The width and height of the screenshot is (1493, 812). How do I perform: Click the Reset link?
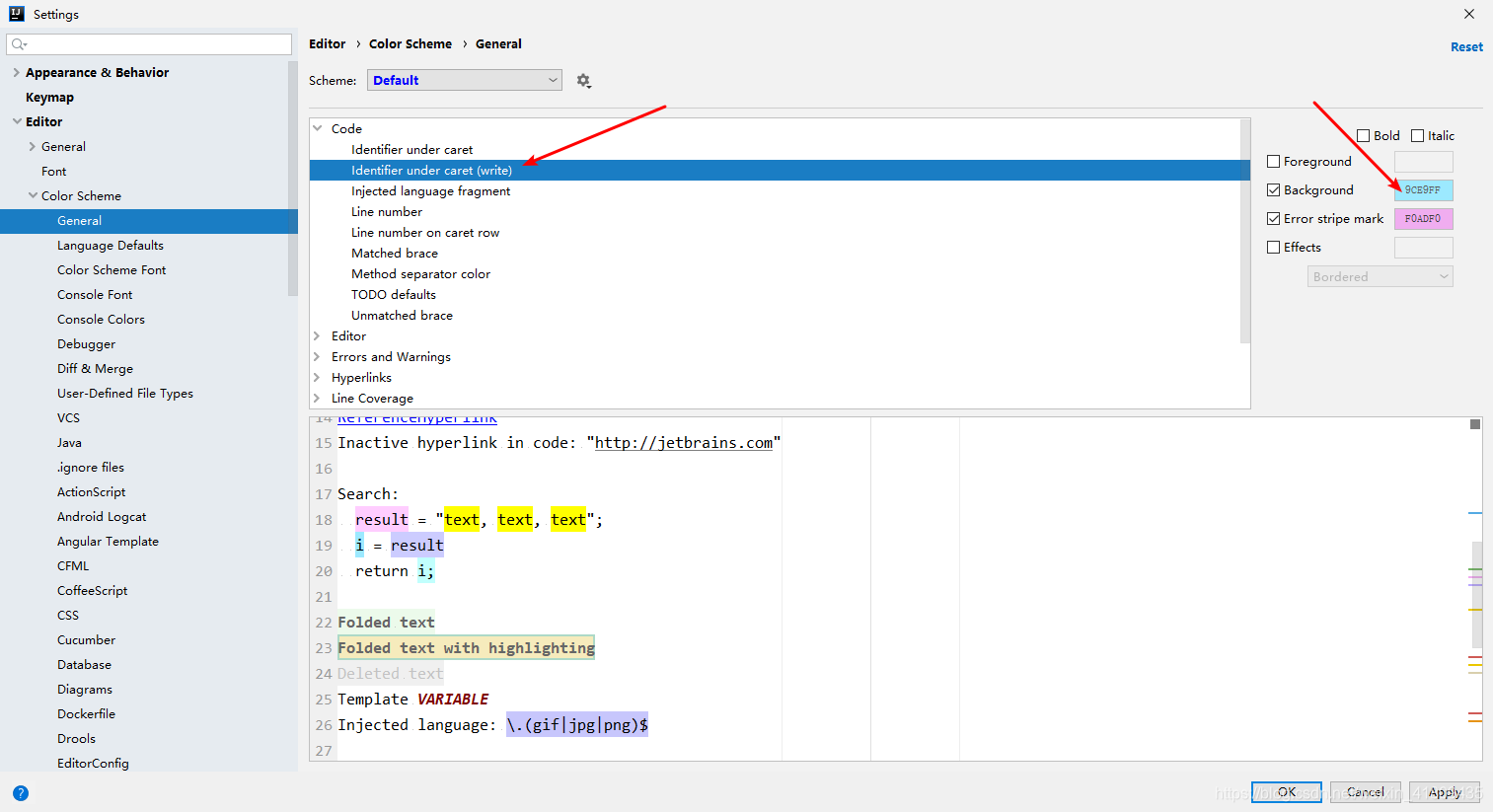pos(1466,47)
